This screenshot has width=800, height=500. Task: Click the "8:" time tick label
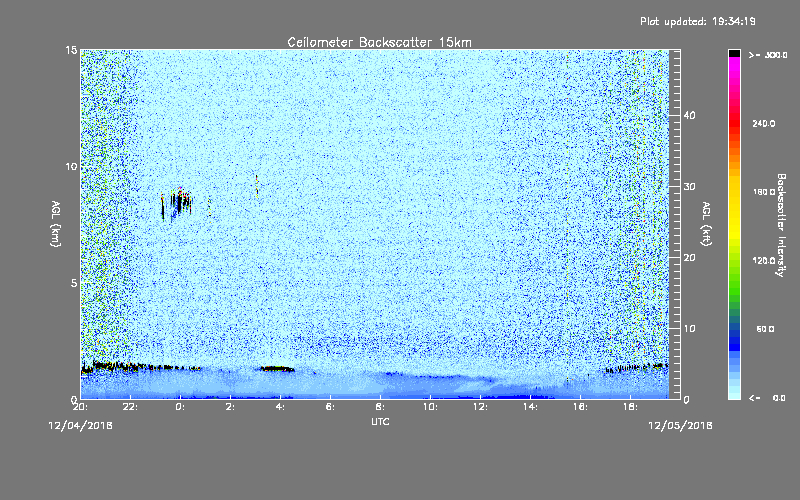point(381,407)
